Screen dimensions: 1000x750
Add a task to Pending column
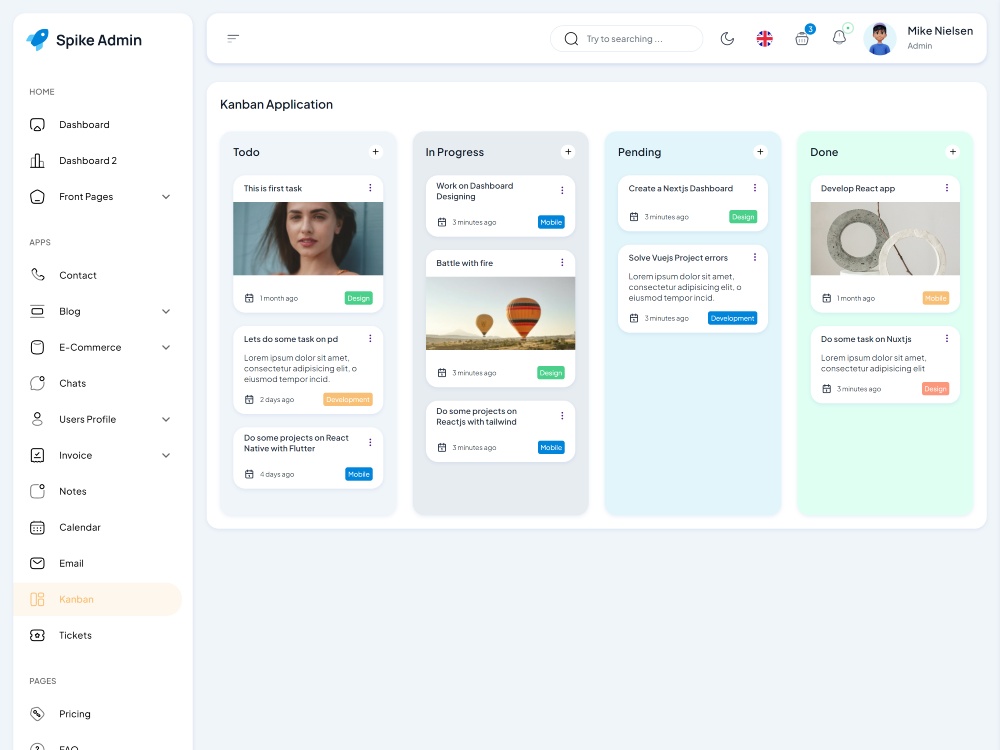coord(760,152)
